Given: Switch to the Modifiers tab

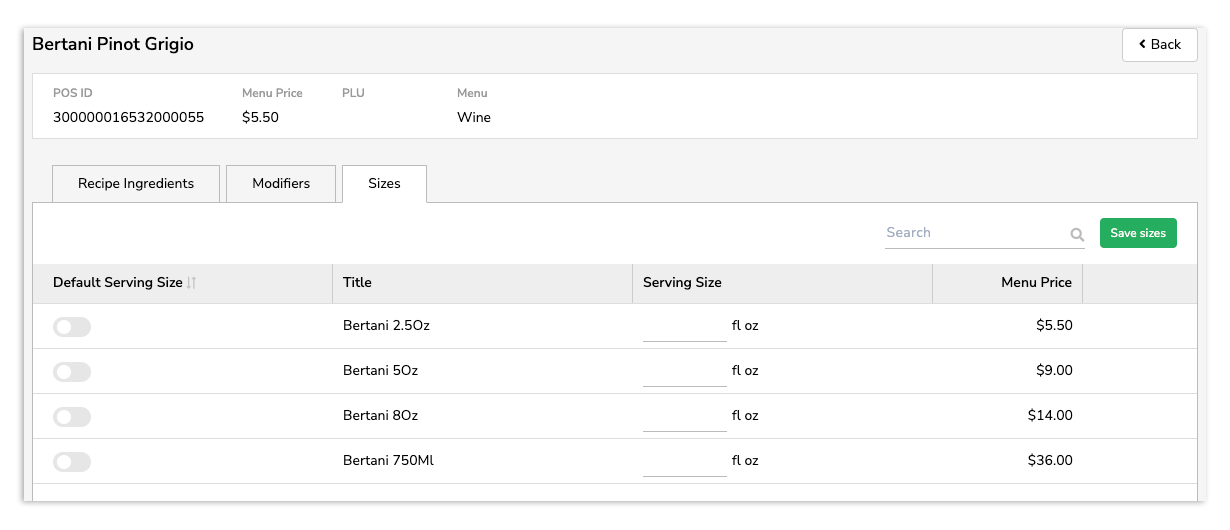Looking at the screenshot, I should [x=281, y=184].
